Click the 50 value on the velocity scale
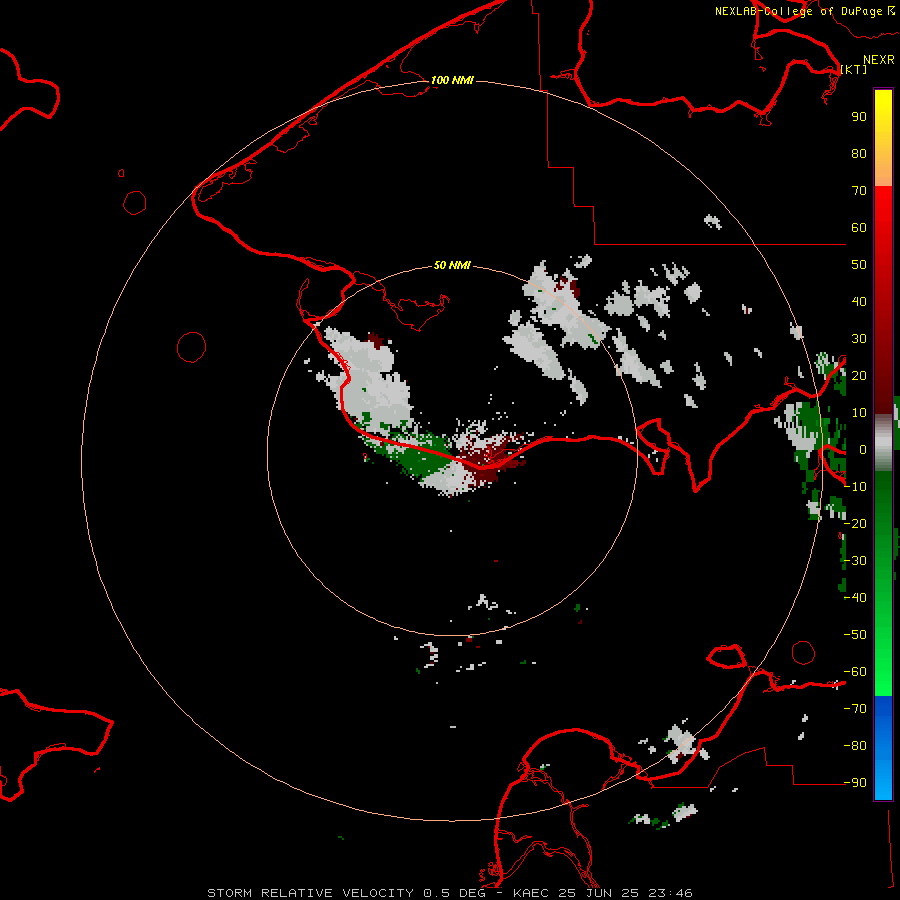Screen dimensions: 900x900 coord(859,265)
